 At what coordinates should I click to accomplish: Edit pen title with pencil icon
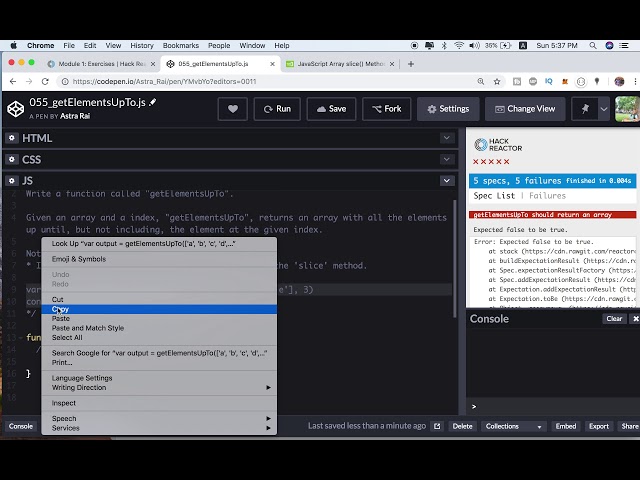coord(153,102)
